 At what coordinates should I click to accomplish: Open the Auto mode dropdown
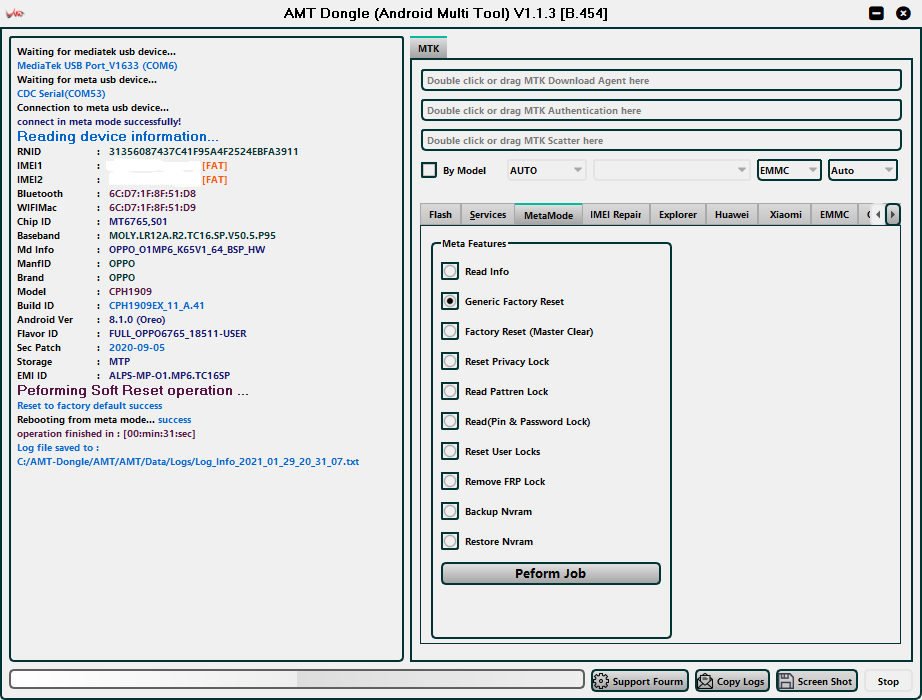(863, 171)
